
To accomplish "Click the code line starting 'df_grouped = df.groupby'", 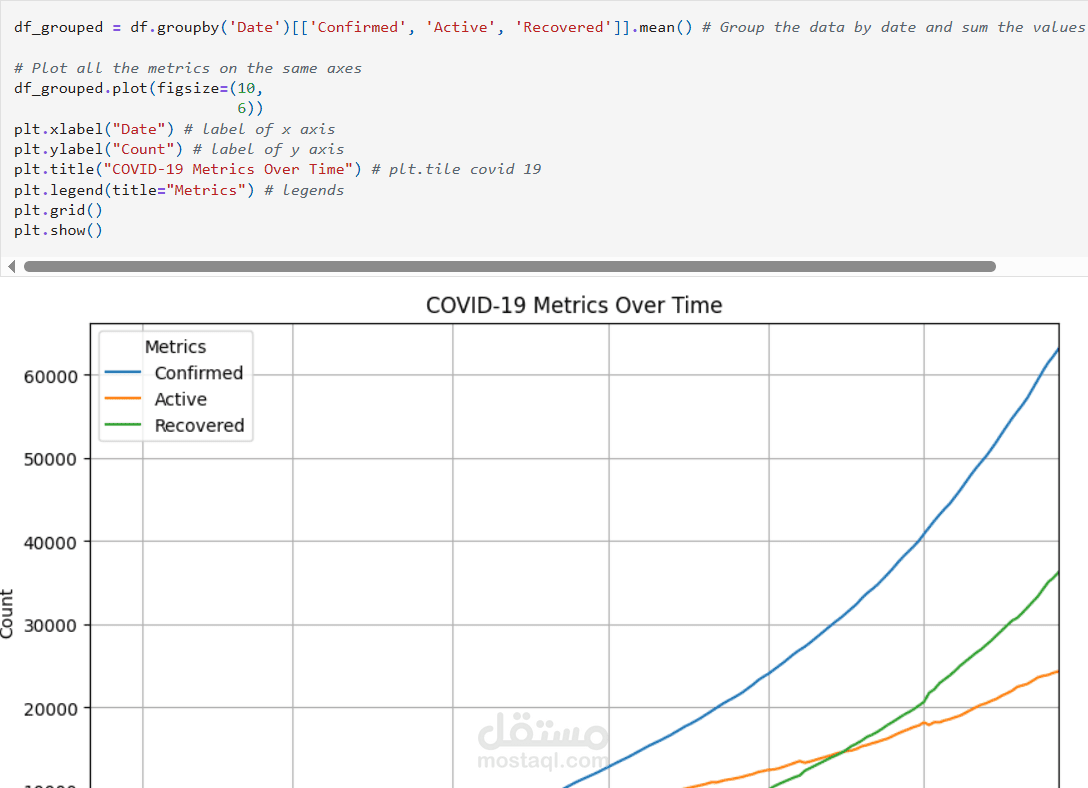I will tap(550, 27).
